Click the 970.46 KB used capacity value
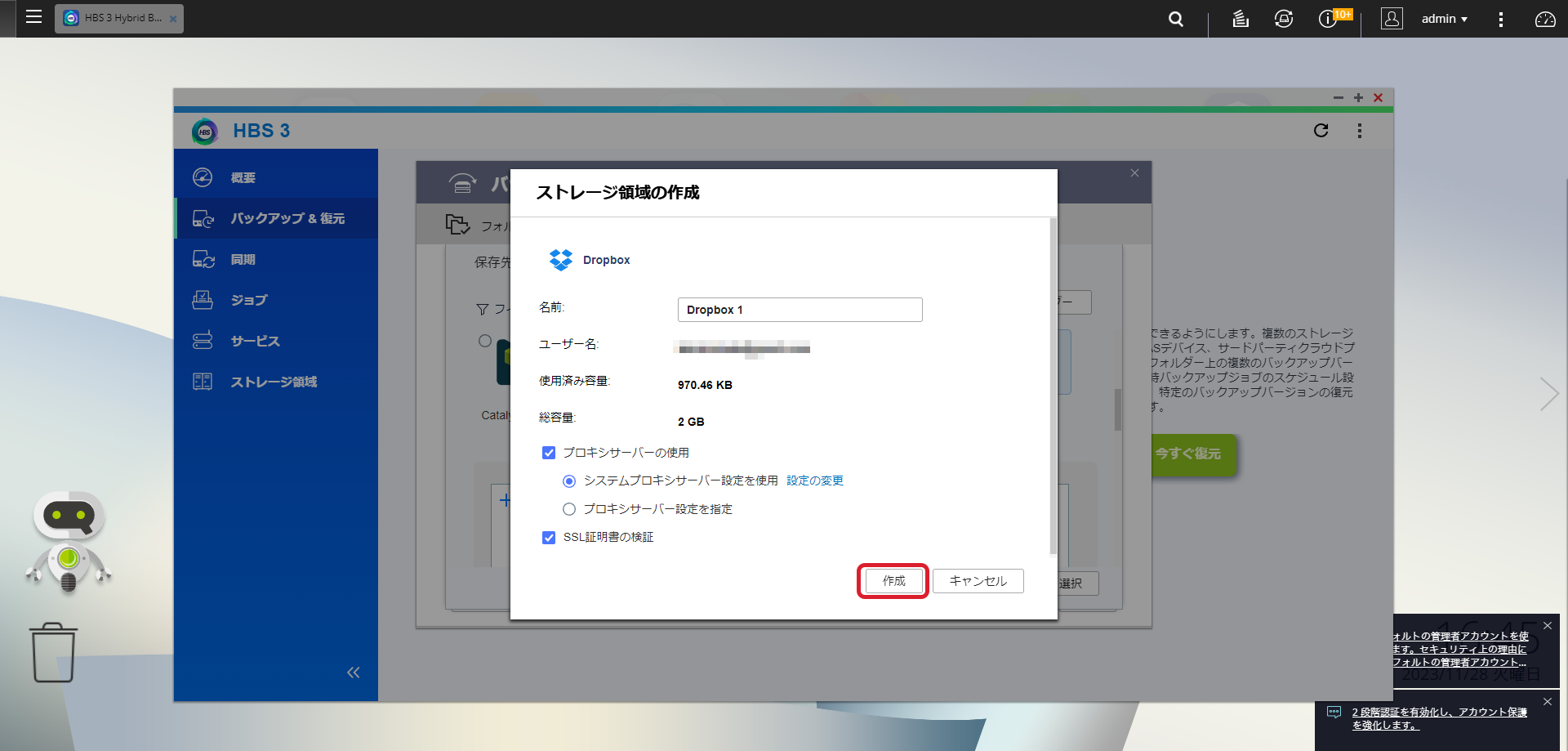 (x=705, y=385)
